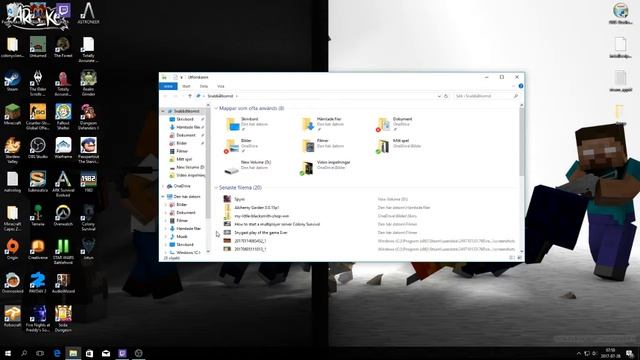Open Creativerse desktop shortcut
This screenshot has width=640, height=360.
38,249
